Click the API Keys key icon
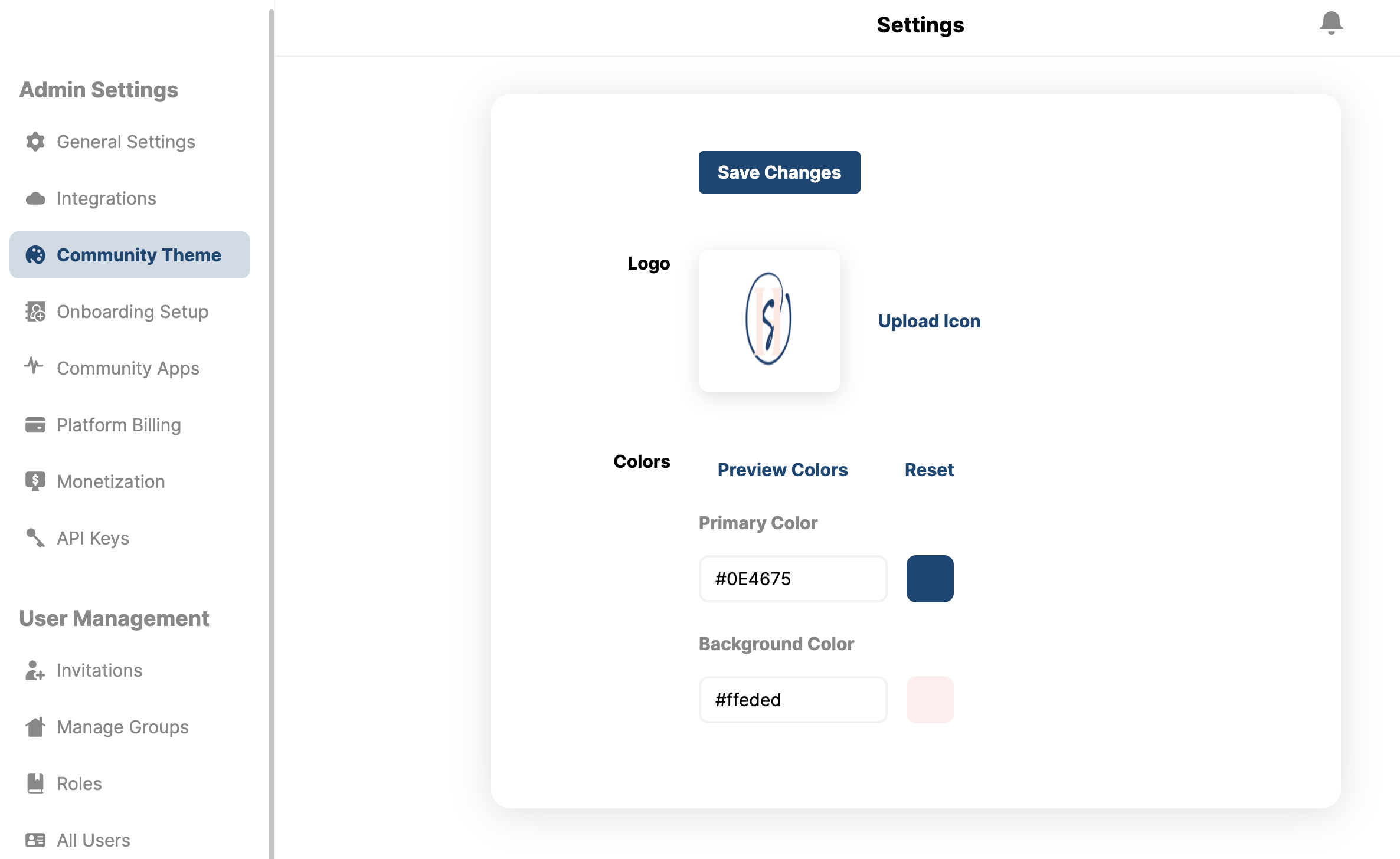1400x859 pixels. (35, 538)
